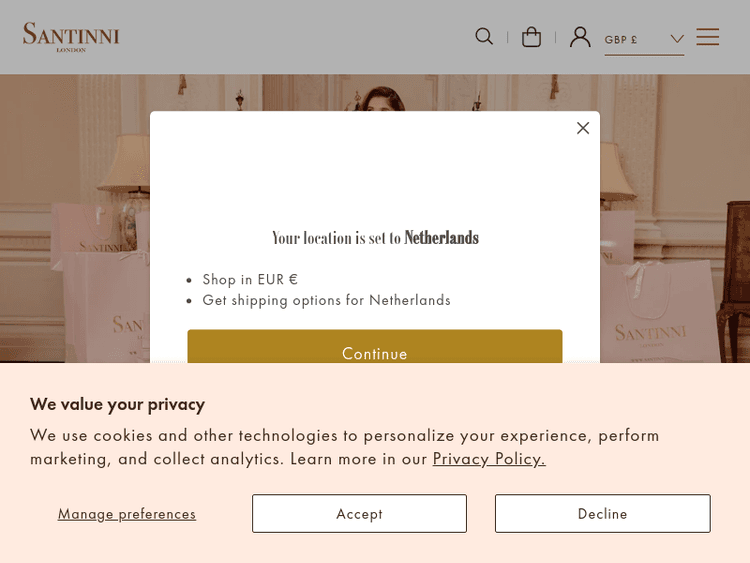750x563 pixels.
Task: Open the hamburger menu icon
Action: pyautogui.click(x=708, y=37)
